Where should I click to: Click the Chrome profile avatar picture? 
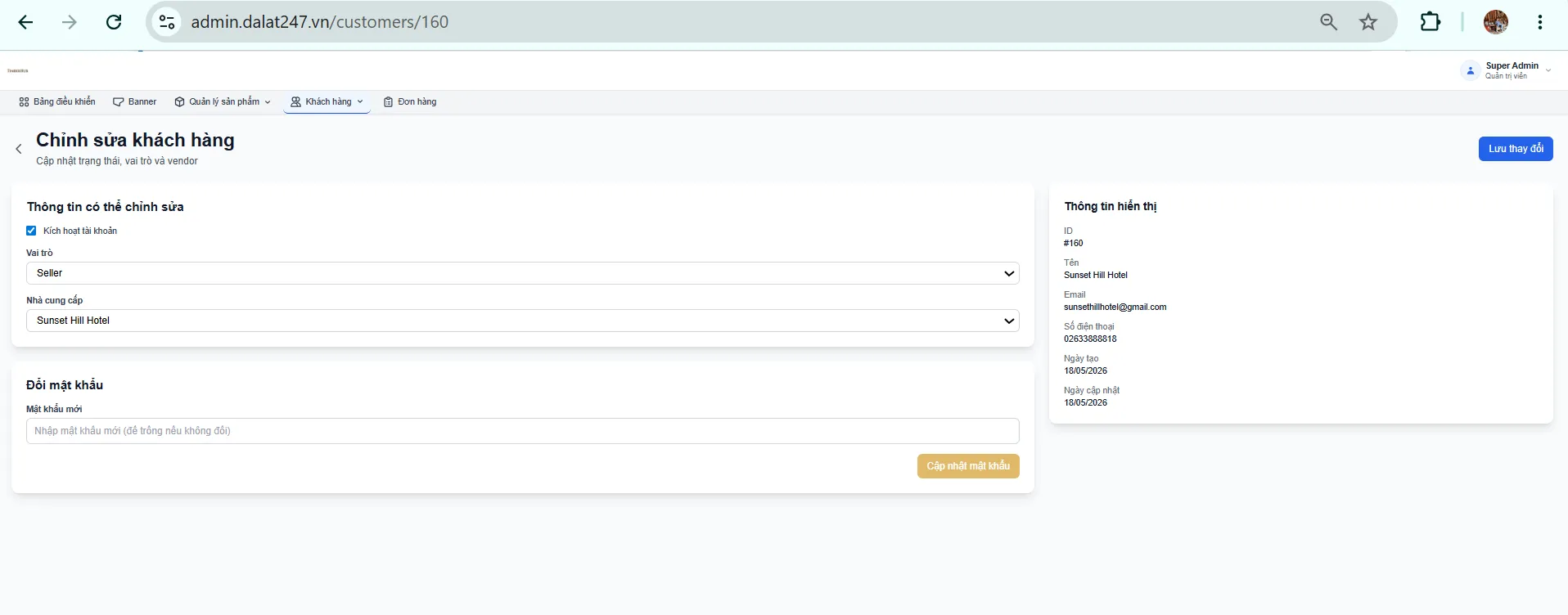[x=1496, y=22]
